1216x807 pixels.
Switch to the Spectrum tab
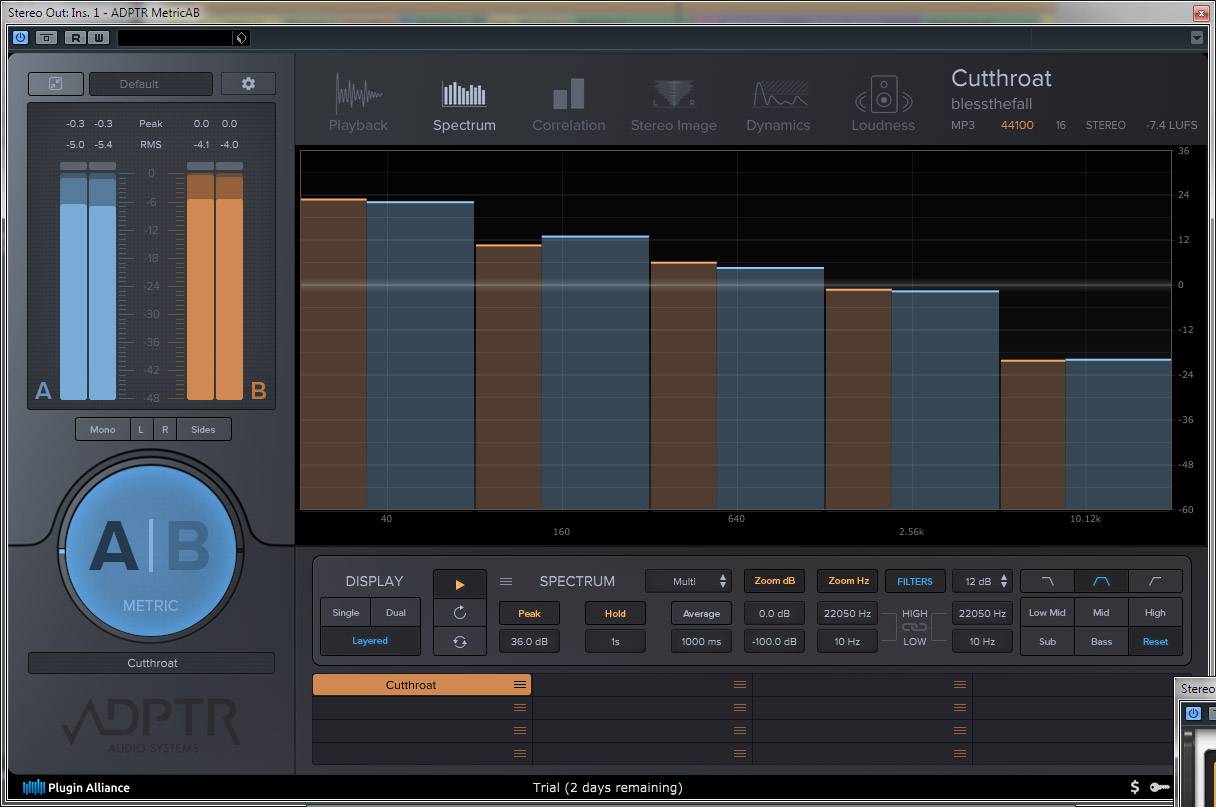[x=464, y=102]
